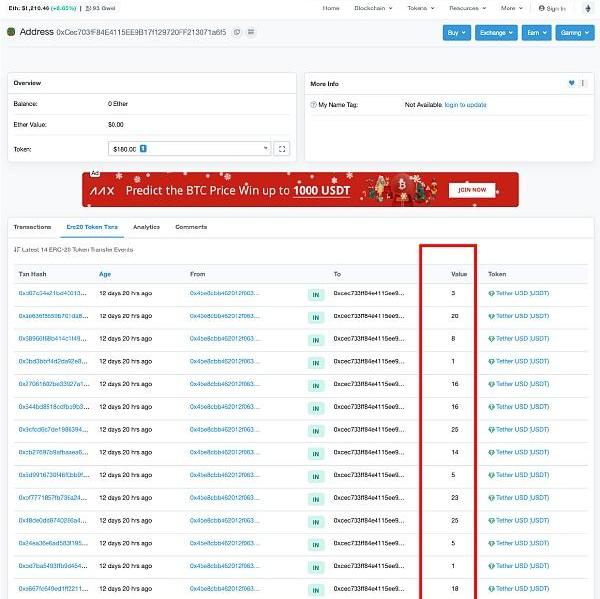The width and height of the screenshot is (600, 599).
Task: Open the Buy dropdown button
Action: tap(457, 33)
